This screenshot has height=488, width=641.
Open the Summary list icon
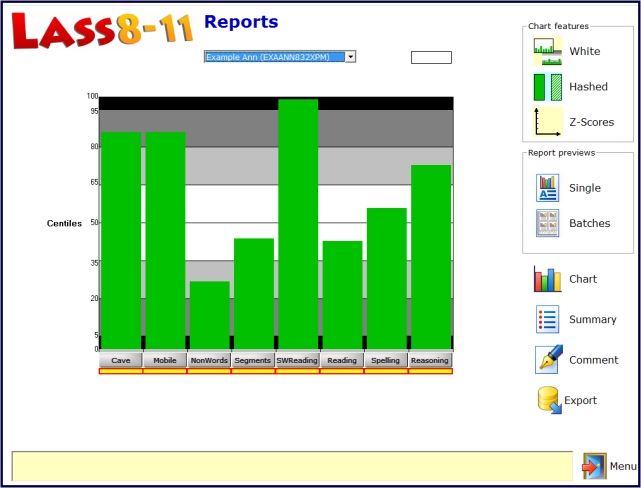point(547,319)
